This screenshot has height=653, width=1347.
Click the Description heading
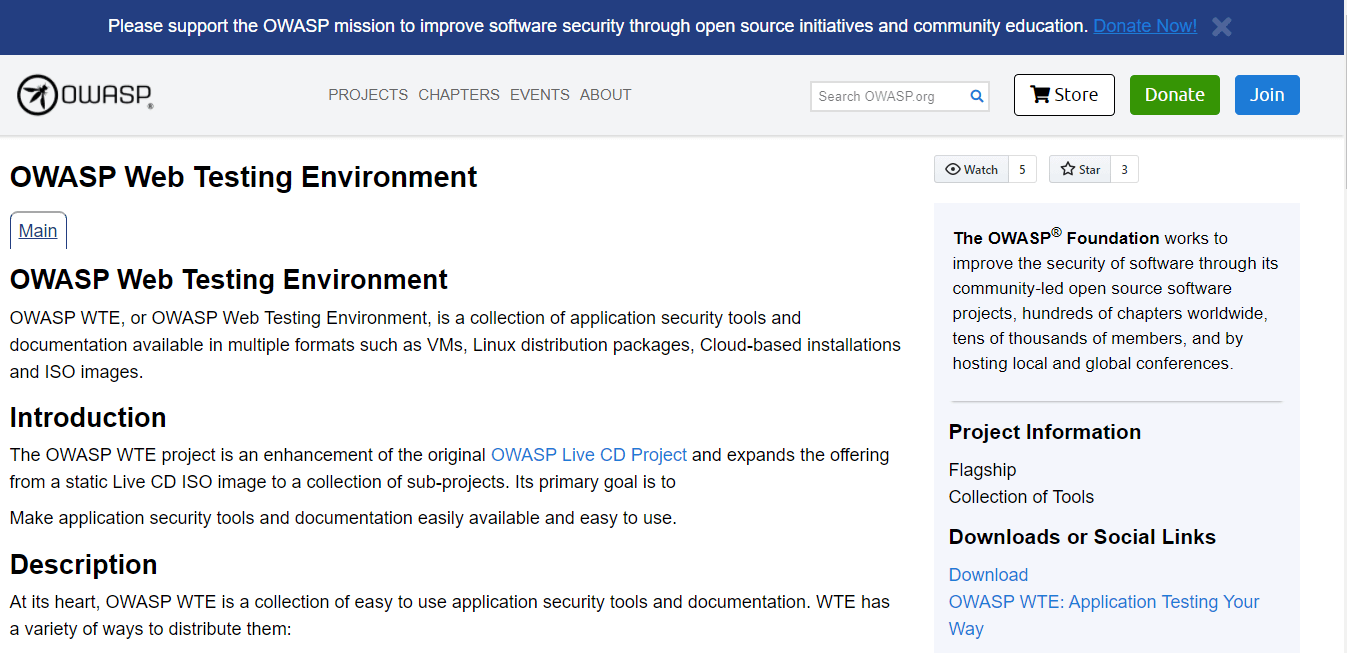[x=84, y=564]
